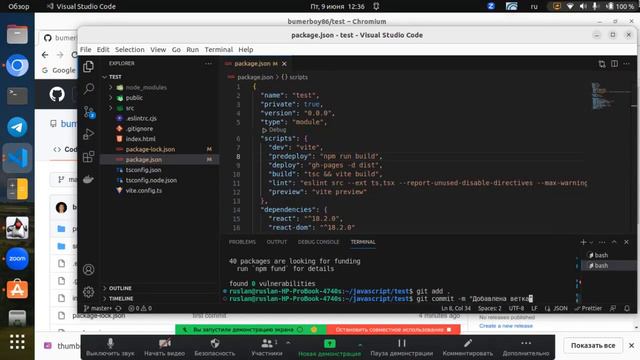Open the Selection menu

click(x=129, y=49)
